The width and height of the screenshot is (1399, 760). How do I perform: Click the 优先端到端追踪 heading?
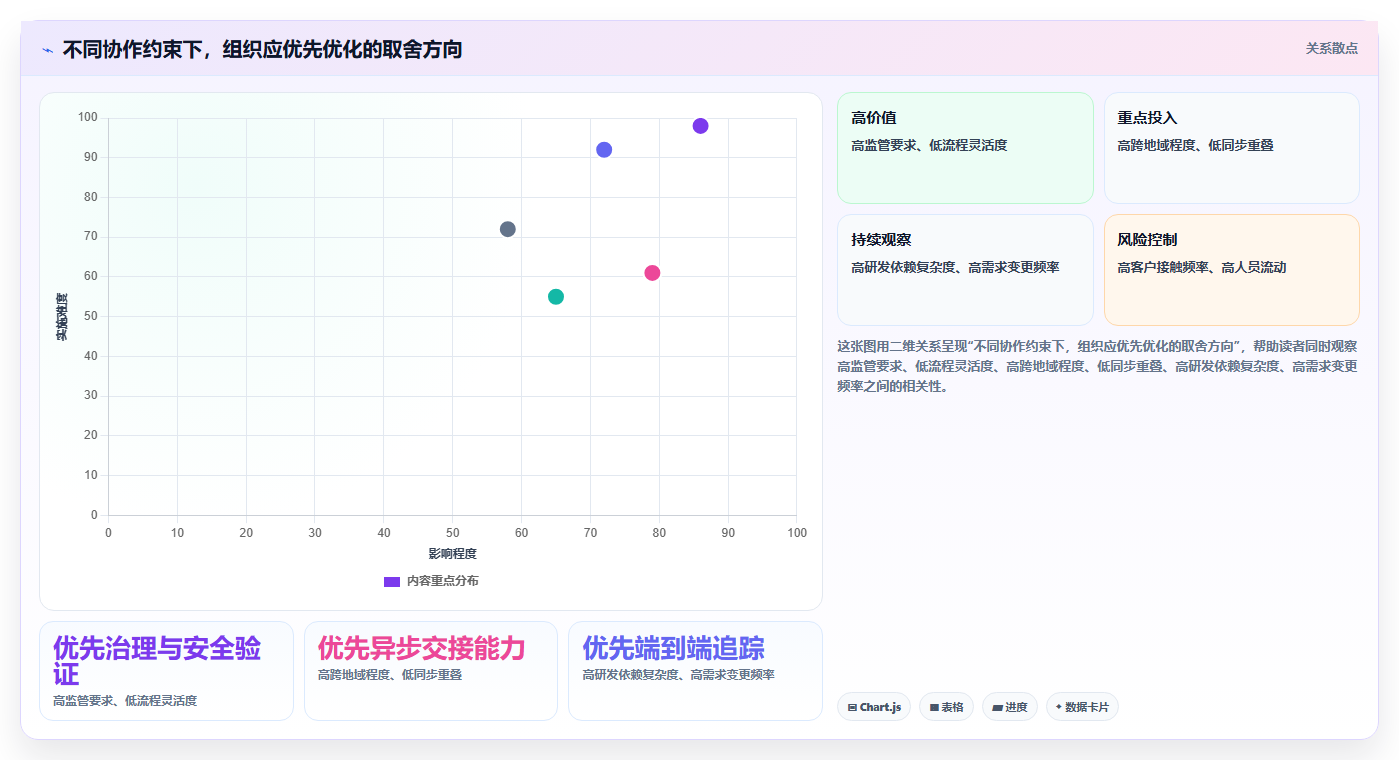point(673,648)
